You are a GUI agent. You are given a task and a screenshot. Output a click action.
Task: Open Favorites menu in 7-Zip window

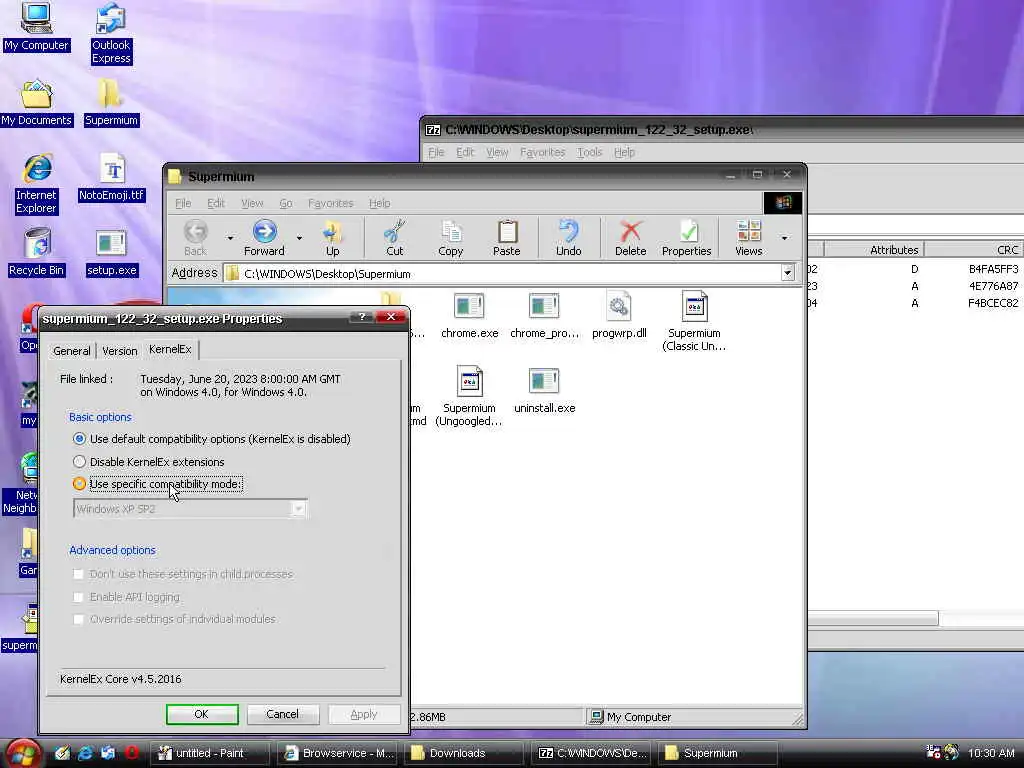pos(542,152)
